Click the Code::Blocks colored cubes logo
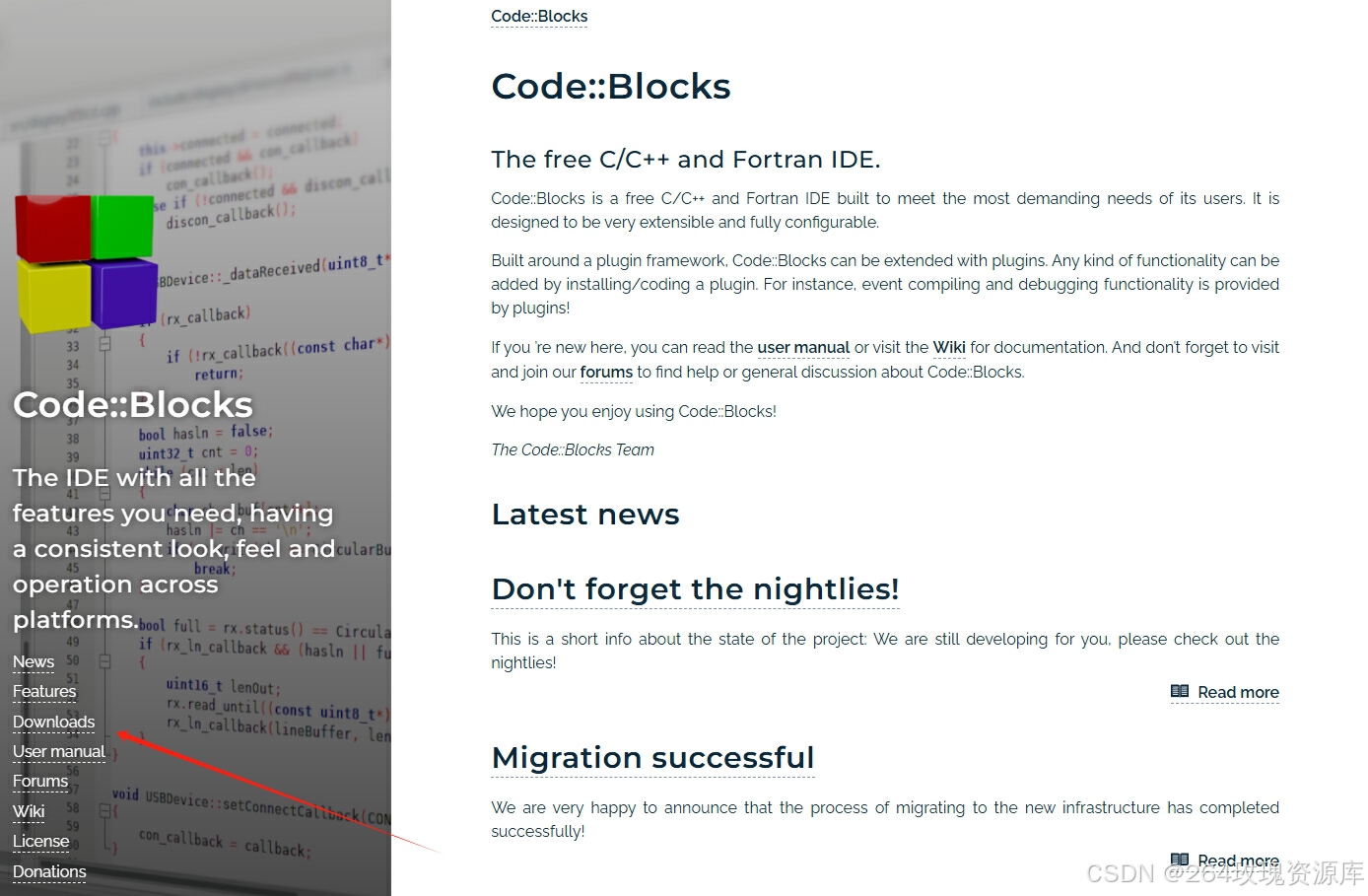The image size is (1368, 896). coord(86,262)
